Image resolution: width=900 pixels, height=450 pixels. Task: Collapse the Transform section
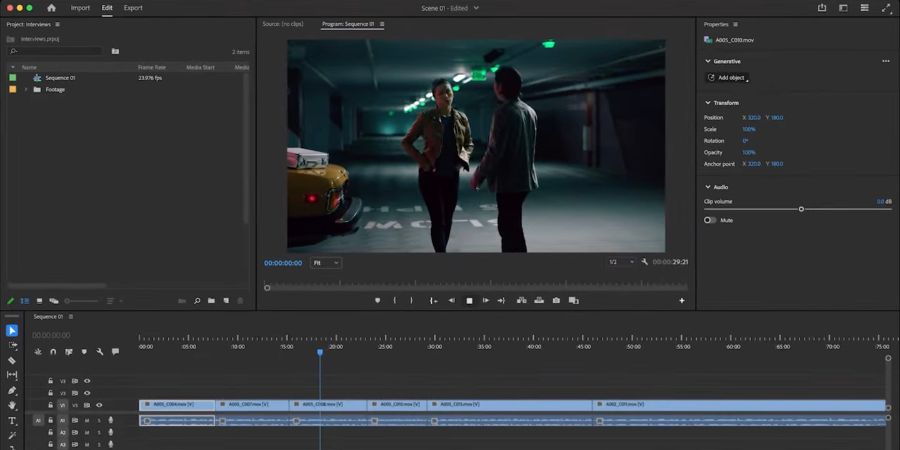pyautogui.click(x=708, y=103)
